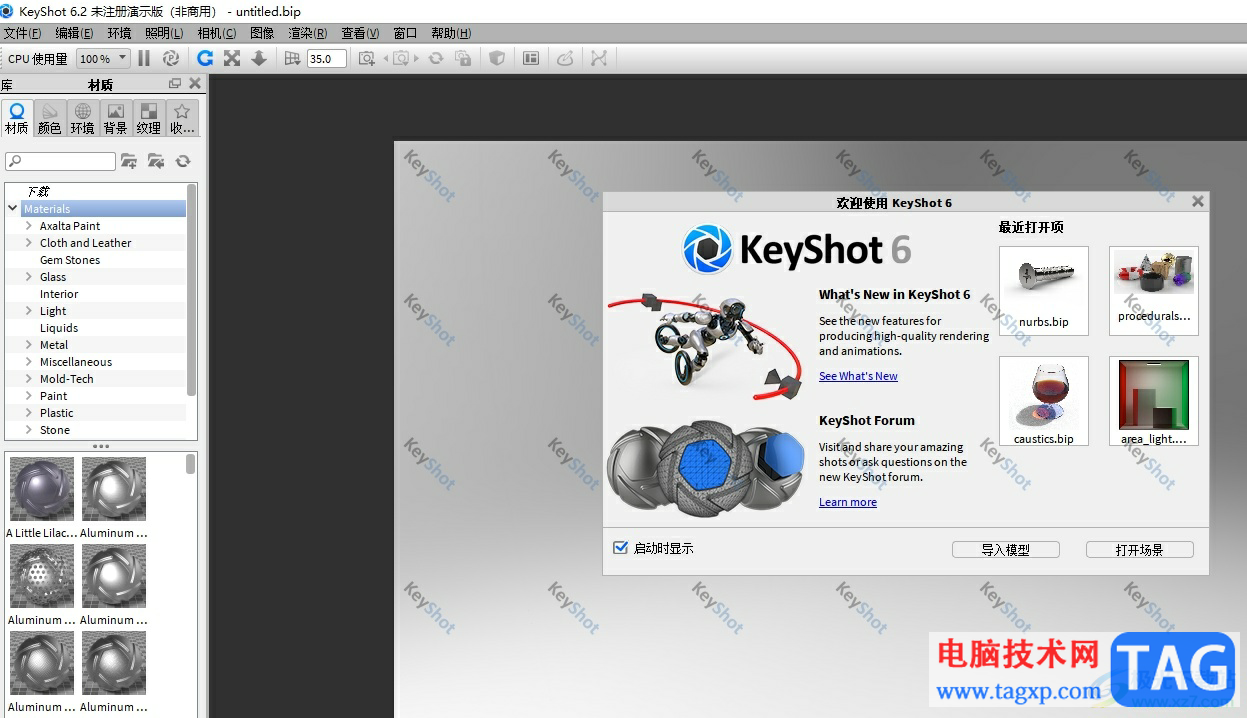Click the lock camera icon
This screenshot has height=718, width=1247.
point(463,59)
